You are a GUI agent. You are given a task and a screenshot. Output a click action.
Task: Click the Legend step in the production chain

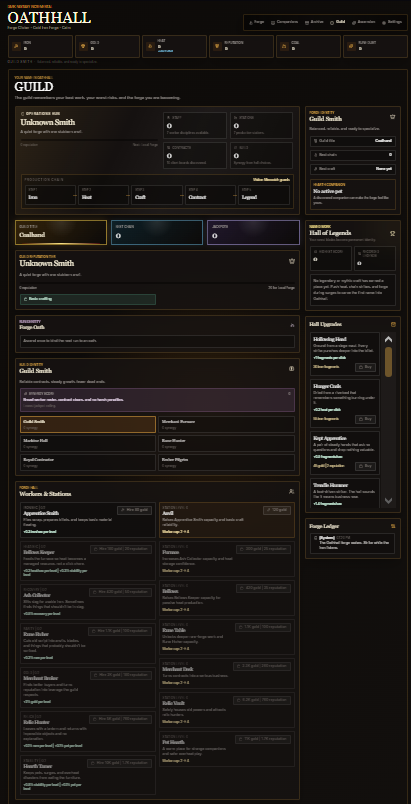[x=263, y=195]
